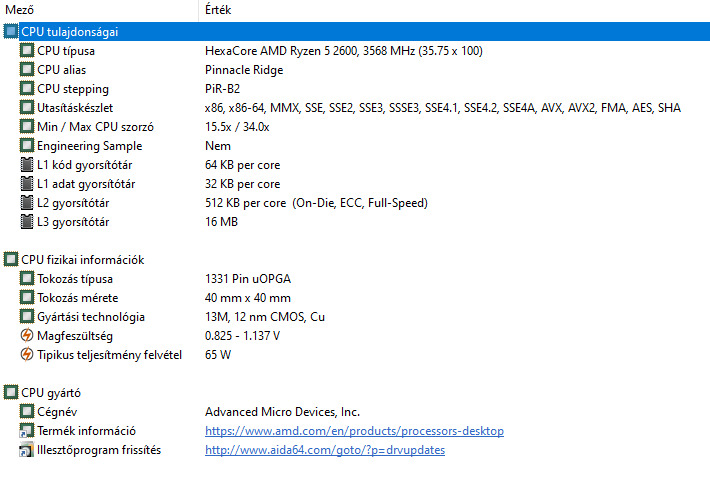This screenshot has height=477, width=710.
Task: Select the Utasításkészlet row
Action: (x=77, y=108)
